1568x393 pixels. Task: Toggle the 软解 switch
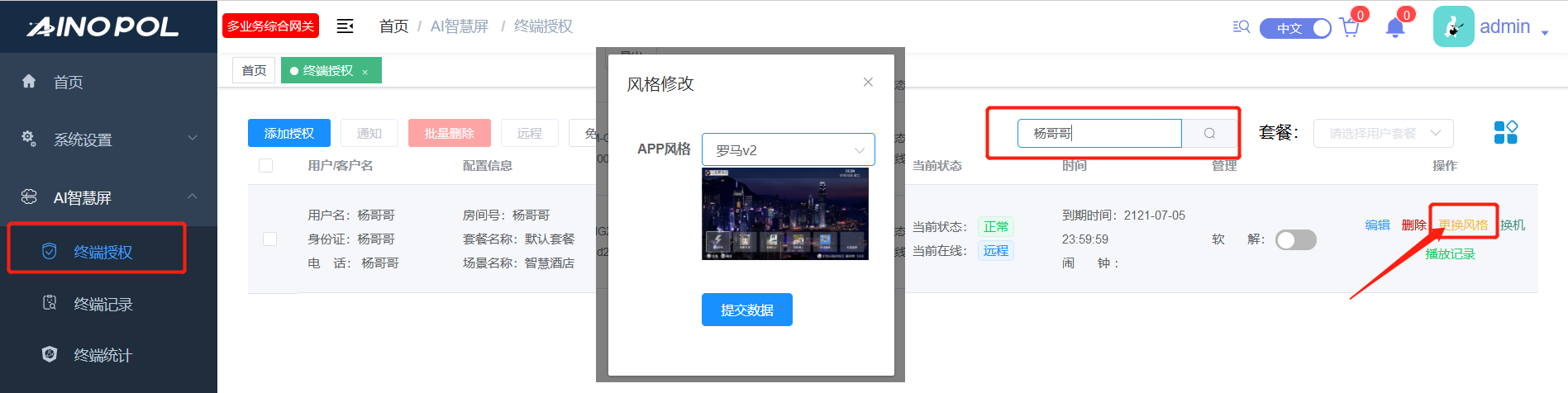(x=1295, y=239)
